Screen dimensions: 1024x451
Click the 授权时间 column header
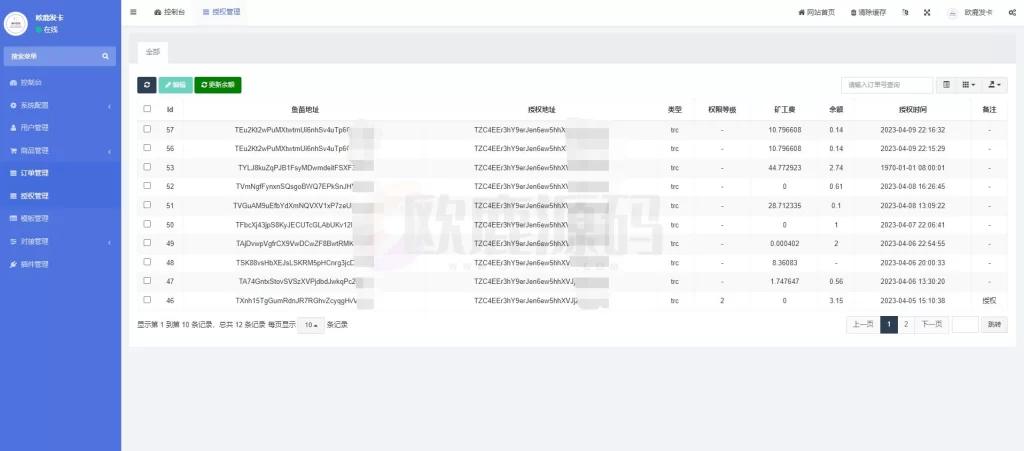pos(912,110)
